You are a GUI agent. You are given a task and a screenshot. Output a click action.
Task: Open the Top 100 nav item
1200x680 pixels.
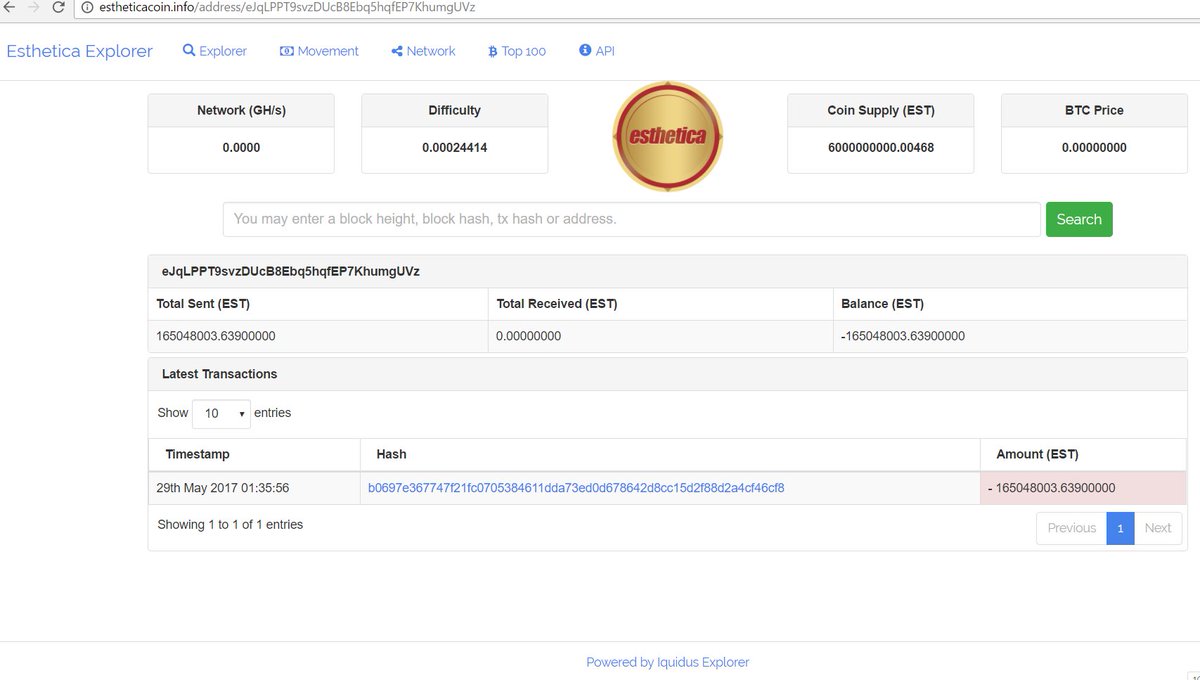[516, 51]
